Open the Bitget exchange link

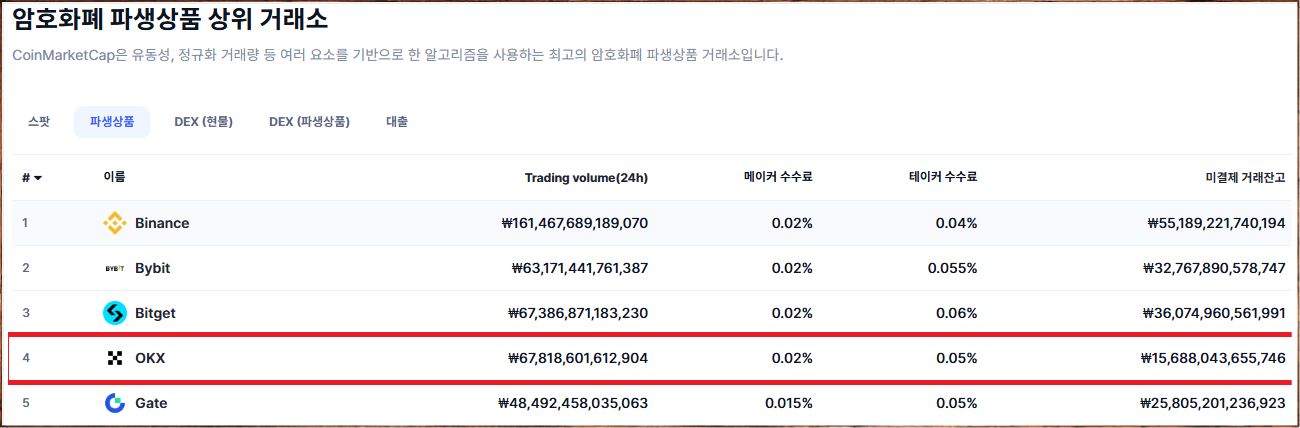155,313
